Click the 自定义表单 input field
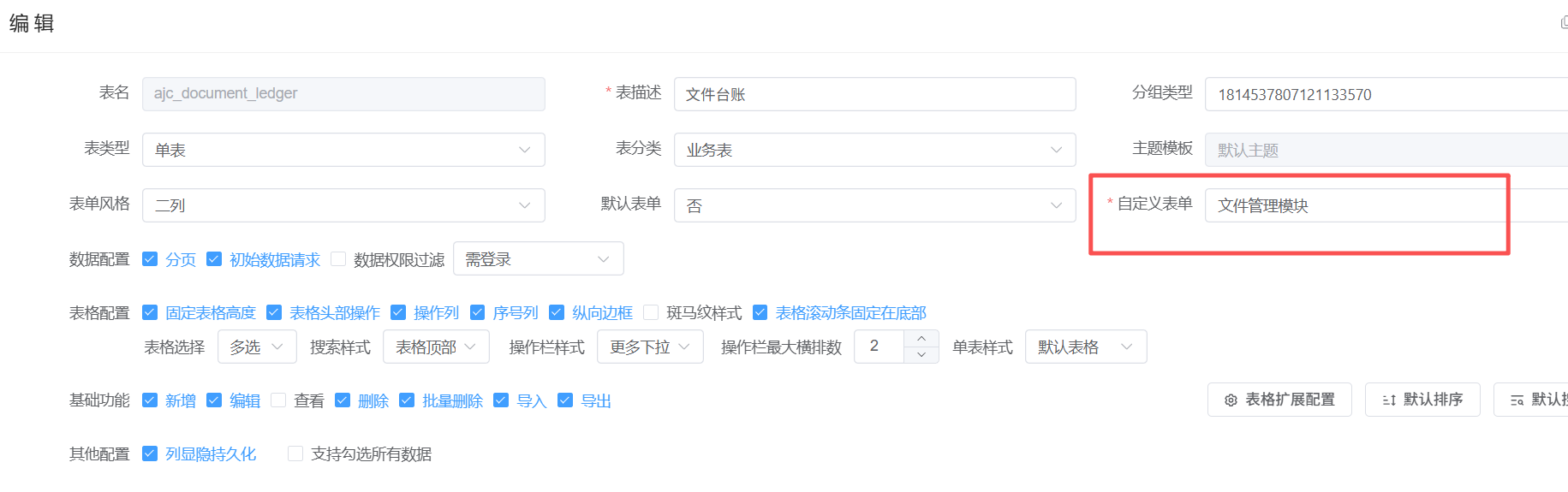 [x=1353, y=205]
